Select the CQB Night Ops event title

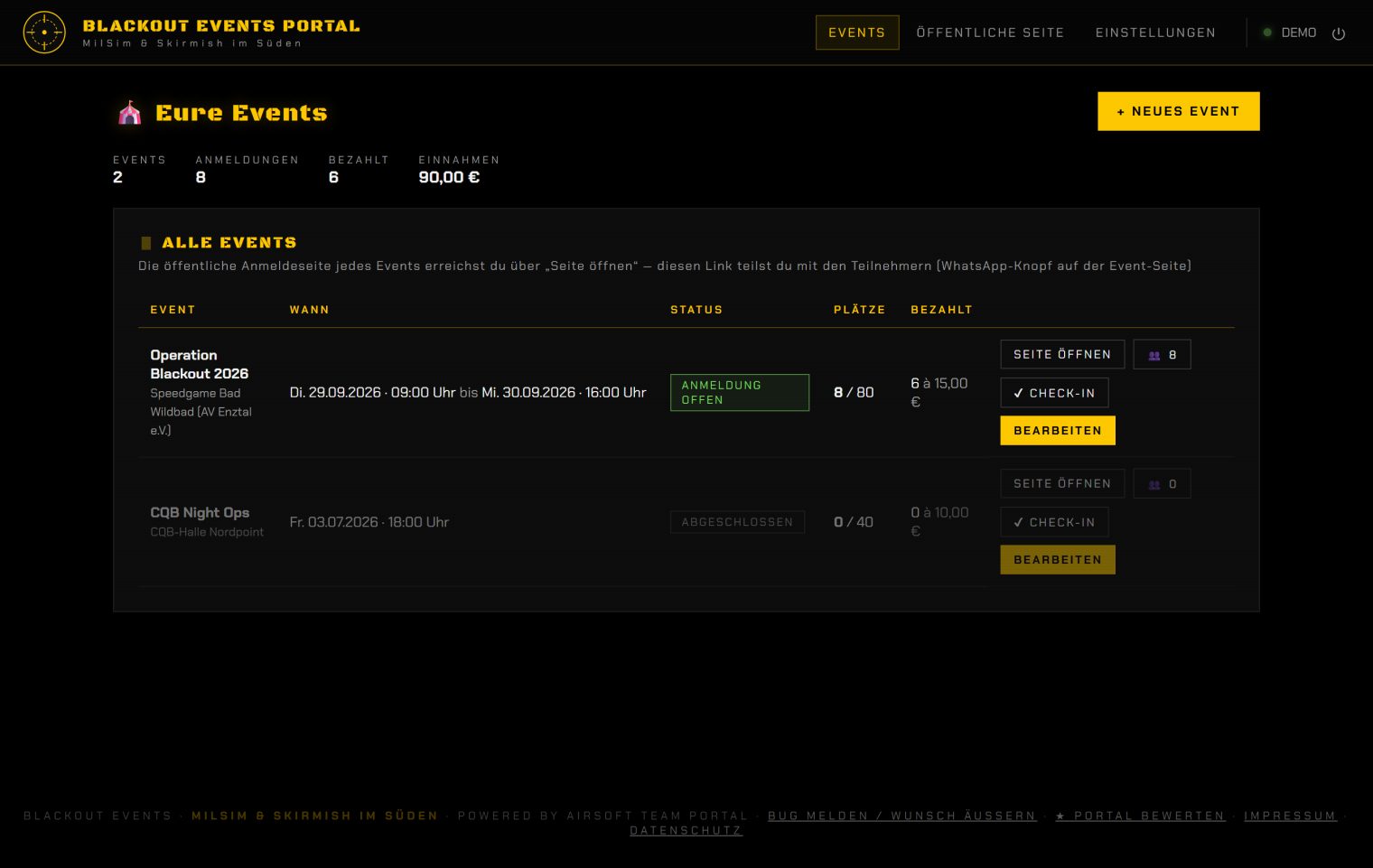[200, 513]
